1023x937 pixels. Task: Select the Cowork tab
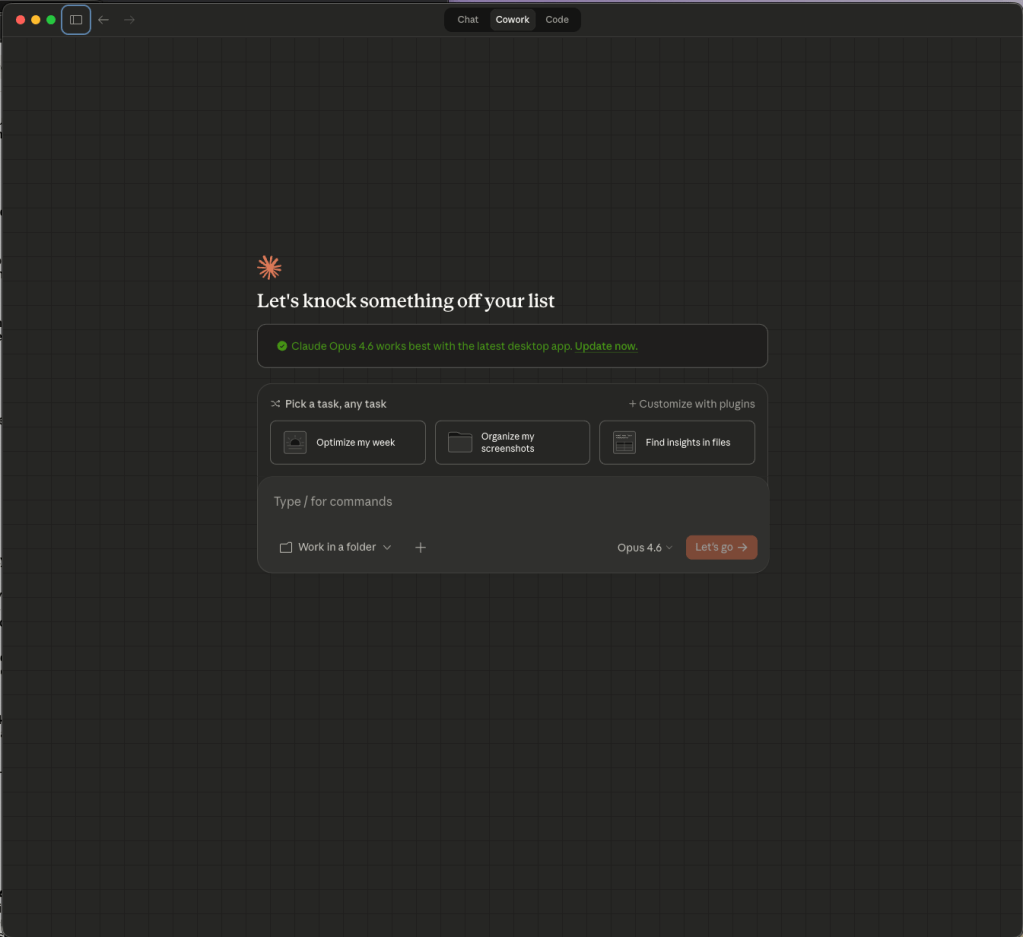(x=513, y=20)
